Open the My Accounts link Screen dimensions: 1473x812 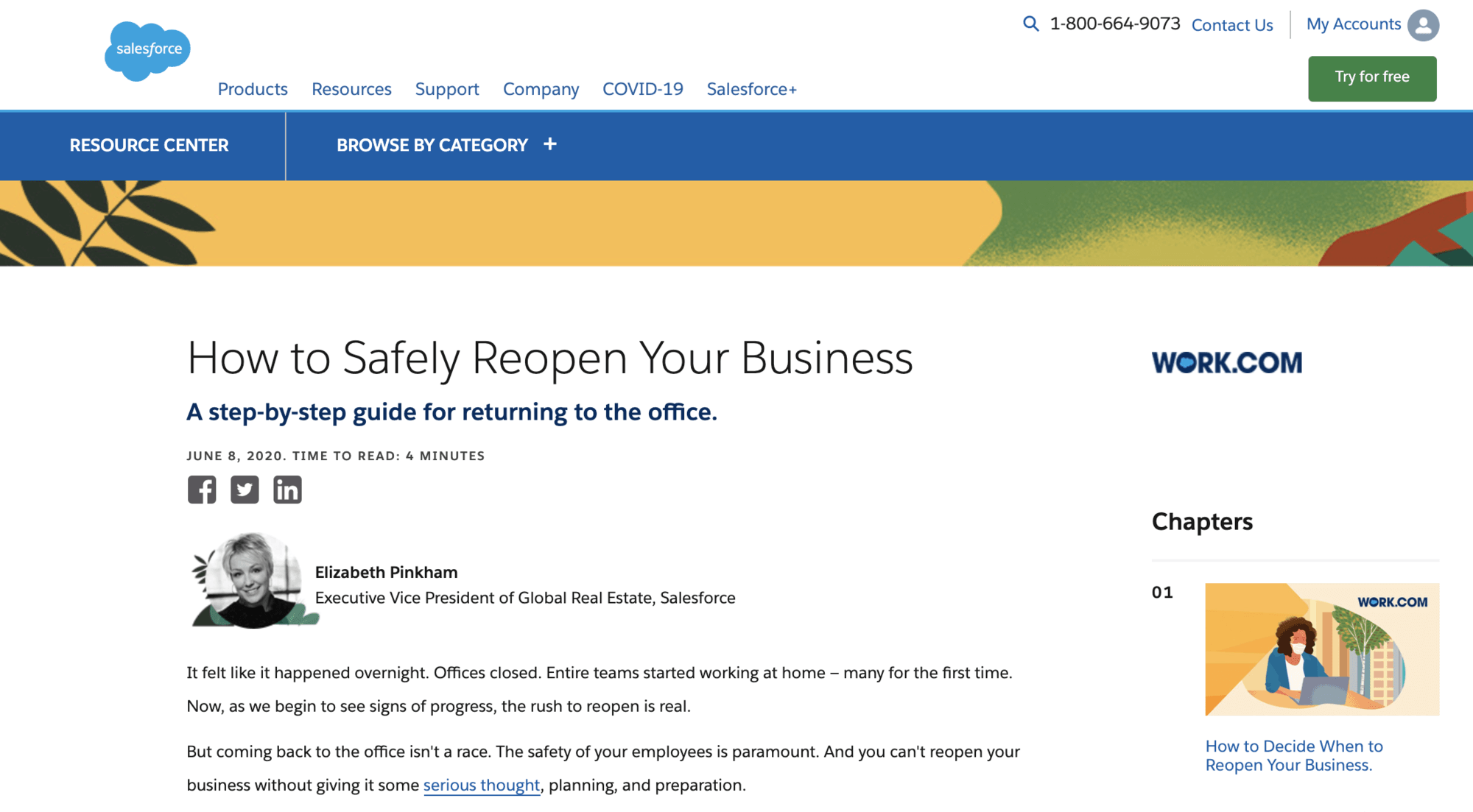(x=1353, y=24)
